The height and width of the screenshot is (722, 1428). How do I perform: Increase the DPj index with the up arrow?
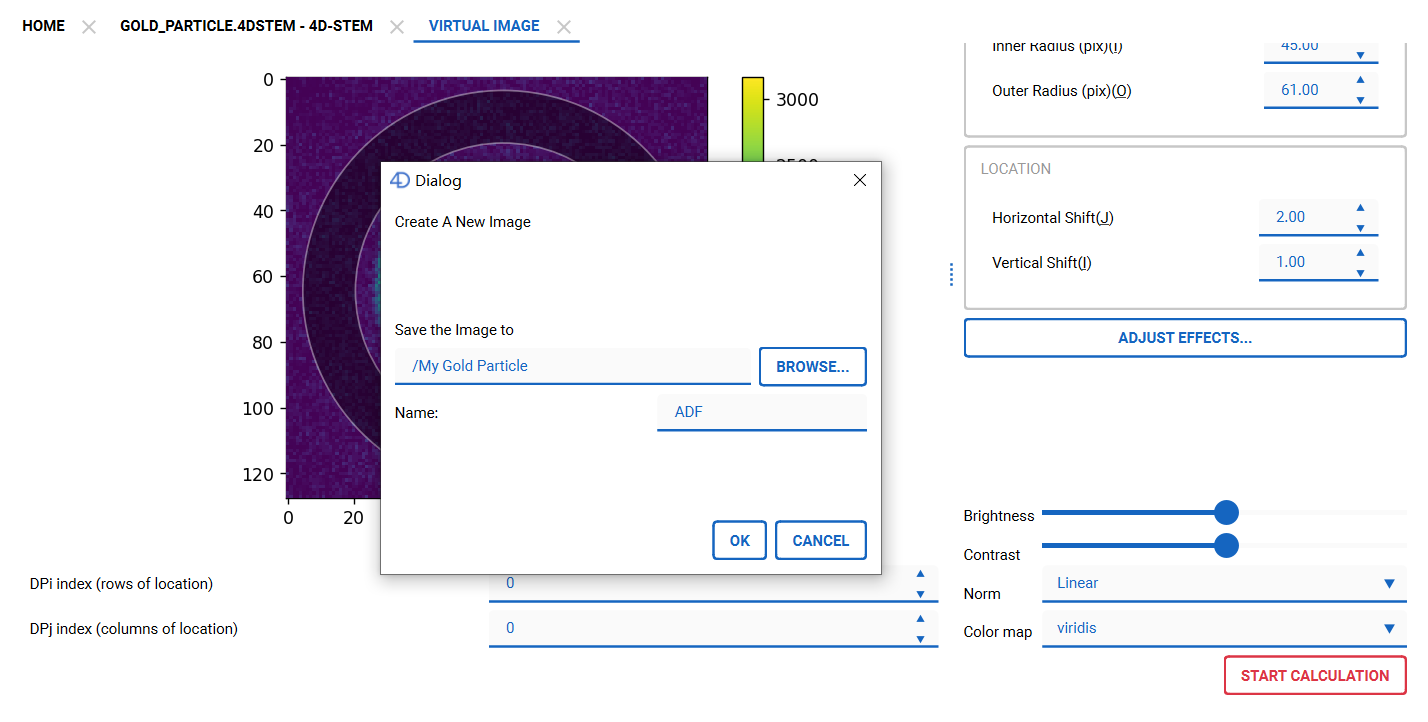click(920, 618)
